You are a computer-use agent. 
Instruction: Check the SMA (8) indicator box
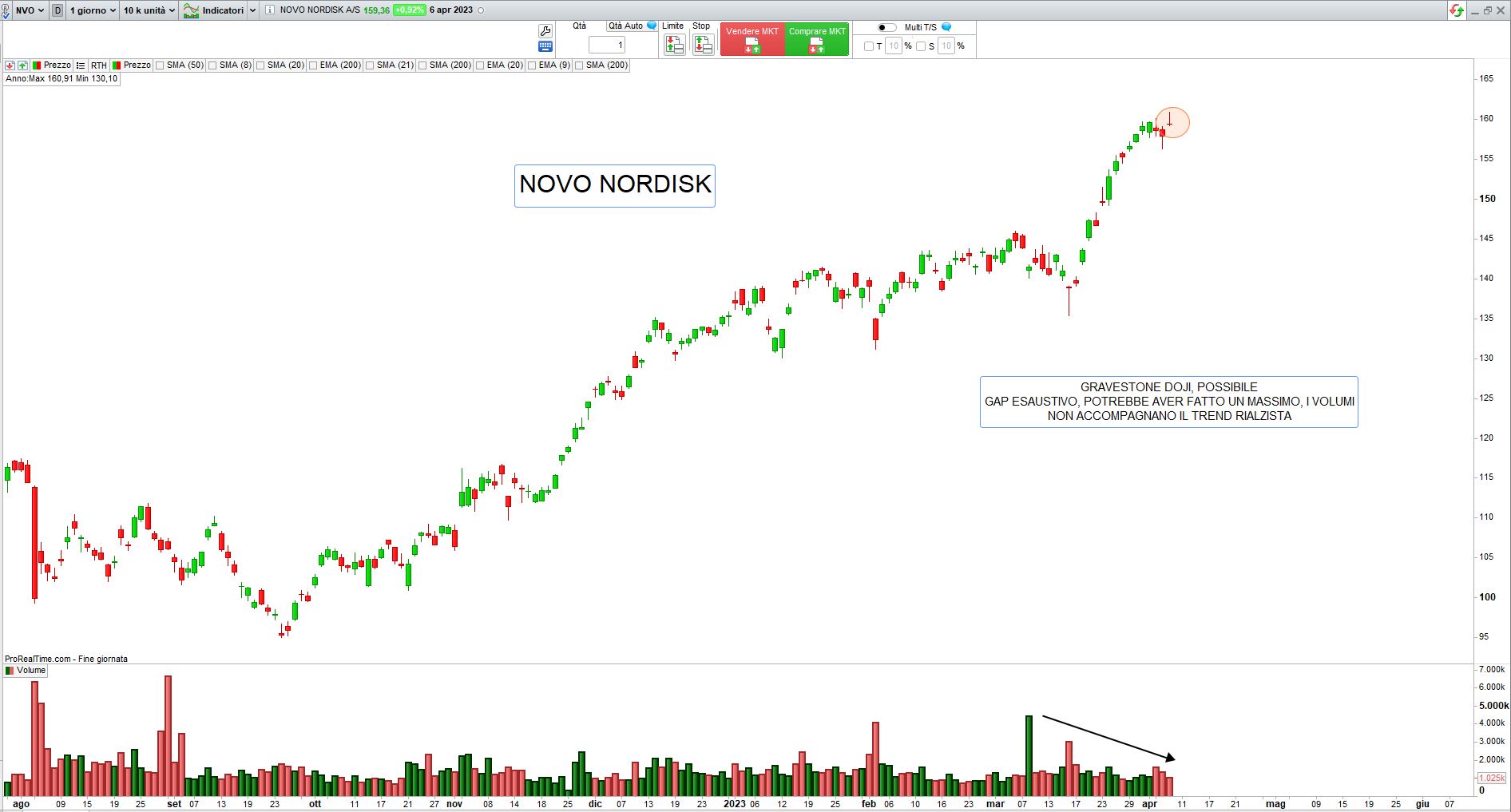point(212,65)
